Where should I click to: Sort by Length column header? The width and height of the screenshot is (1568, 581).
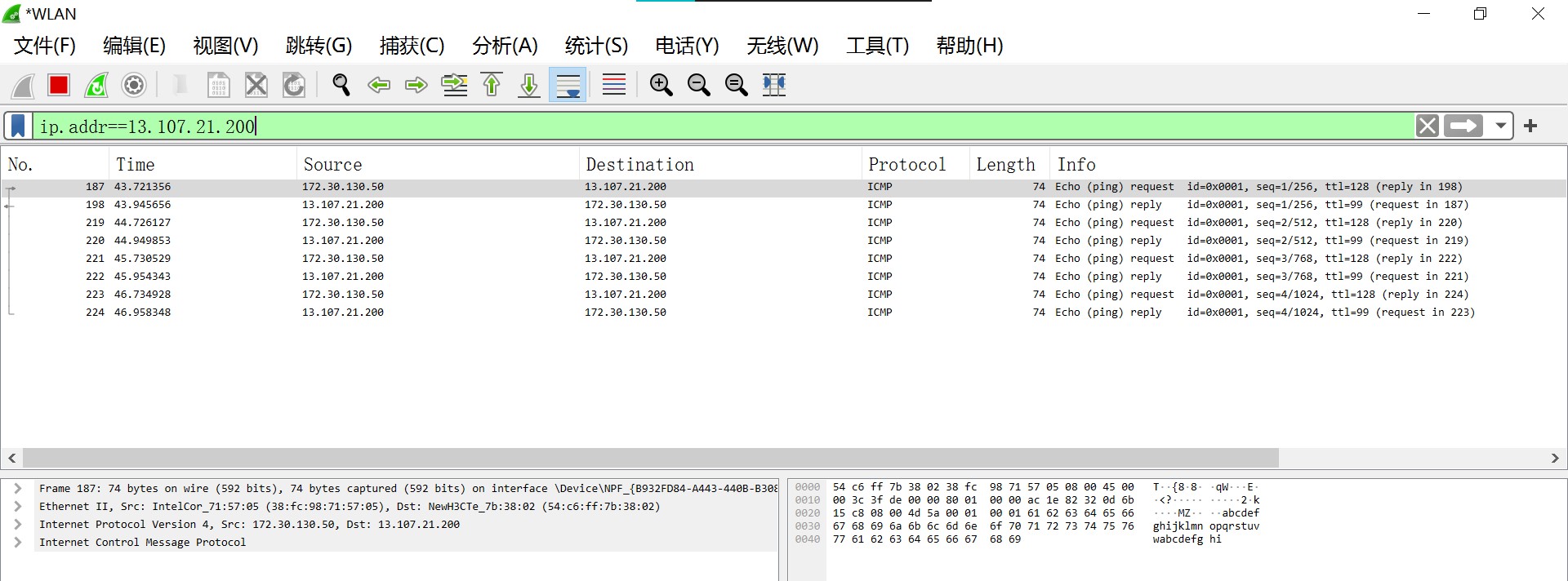(1009, 164)
